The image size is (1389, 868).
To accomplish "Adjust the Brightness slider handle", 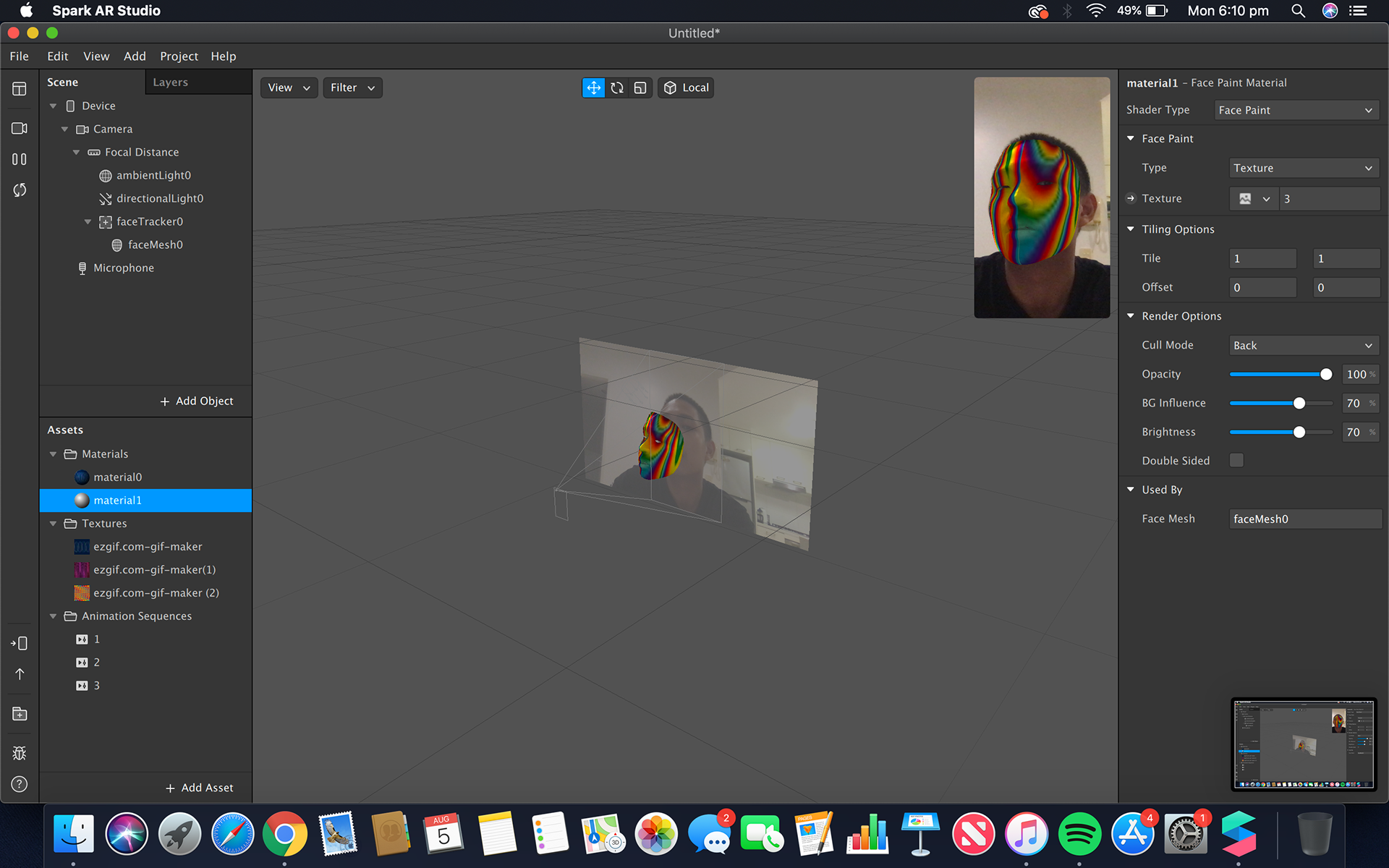I will [1299, 432].
